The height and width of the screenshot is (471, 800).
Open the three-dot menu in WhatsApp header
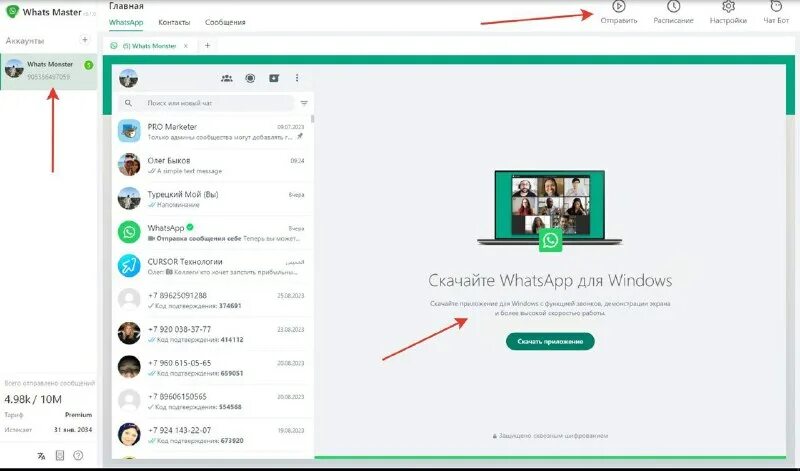click(x=297, y=78)
